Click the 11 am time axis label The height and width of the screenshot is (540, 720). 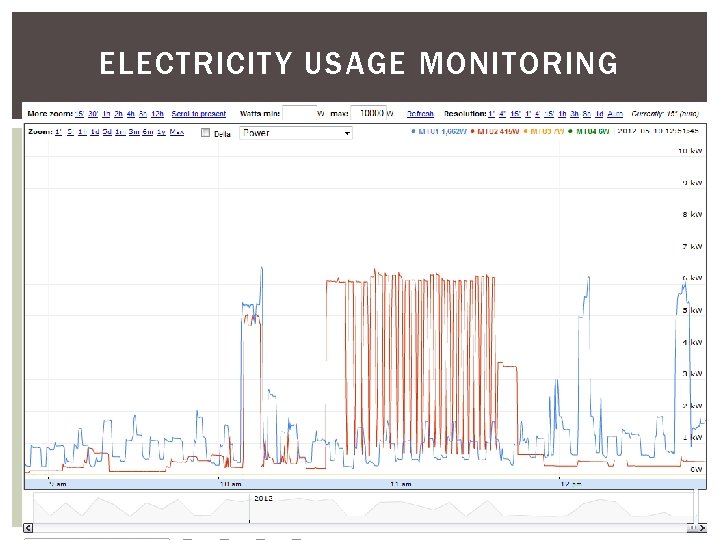[401, 484]
